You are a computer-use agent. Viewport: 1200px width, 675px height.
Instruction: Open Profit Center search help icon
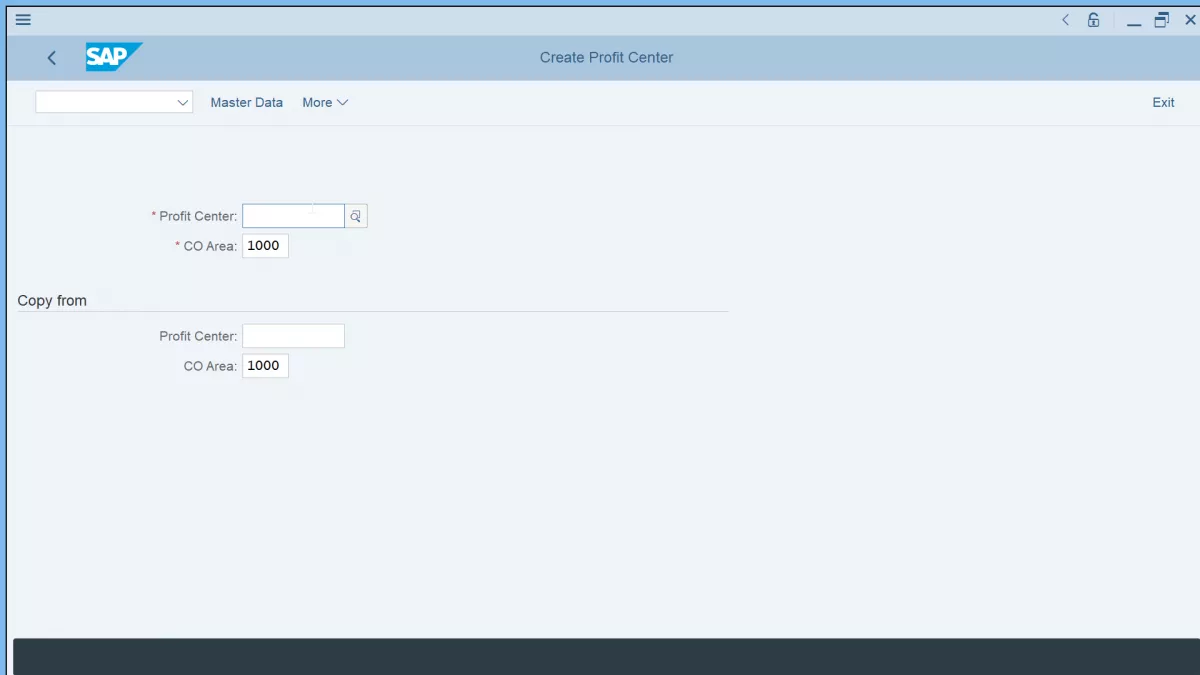point(356,216)
